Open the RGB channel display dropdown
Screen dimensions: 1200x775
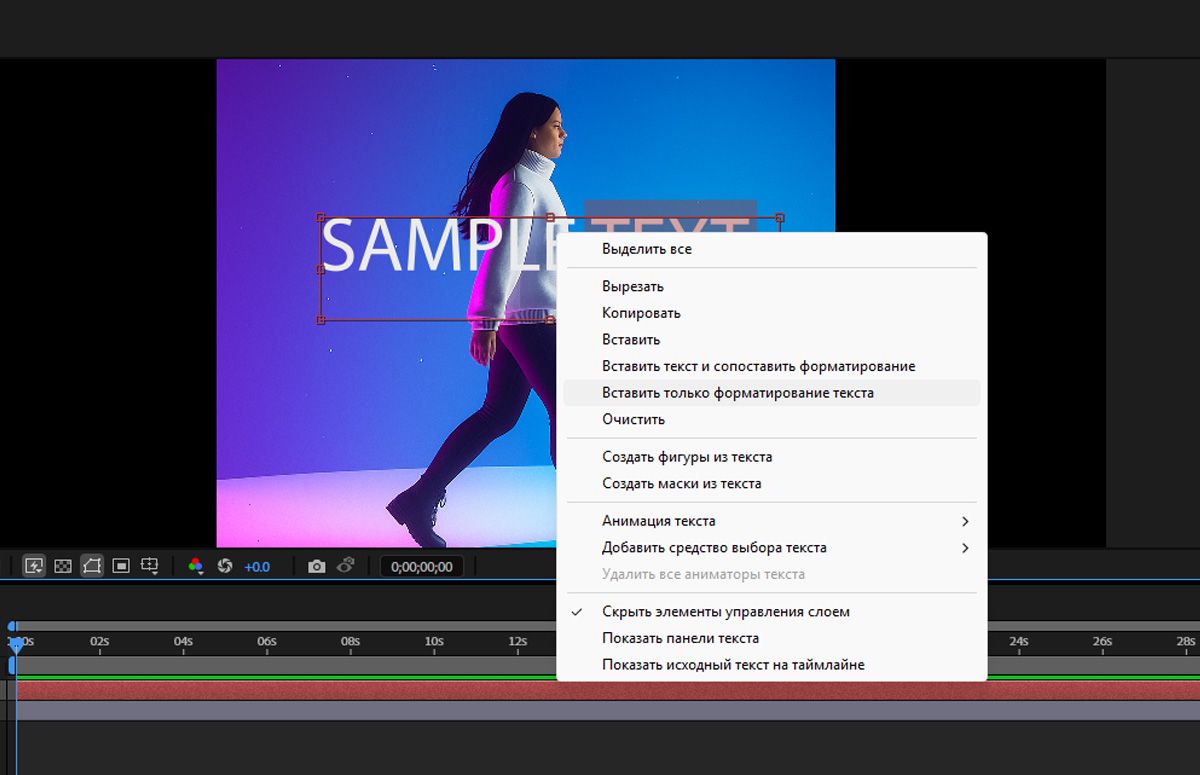pos(196,566)
